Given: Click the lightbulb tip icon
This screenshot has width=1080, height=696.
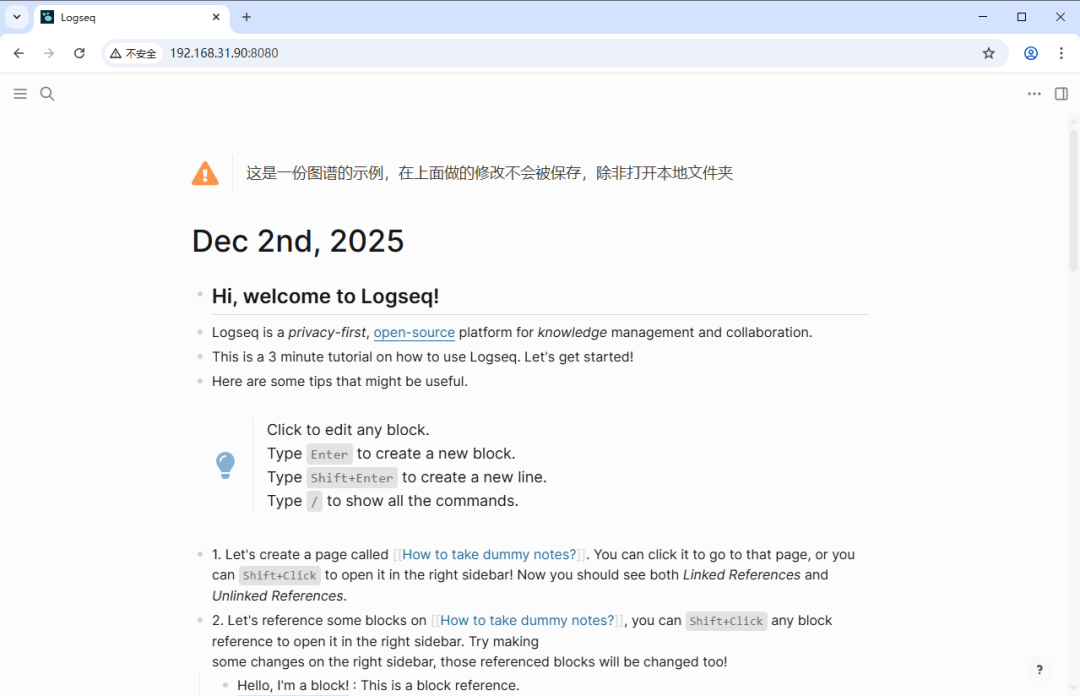Looking at the screenshot, I should 225,464.
